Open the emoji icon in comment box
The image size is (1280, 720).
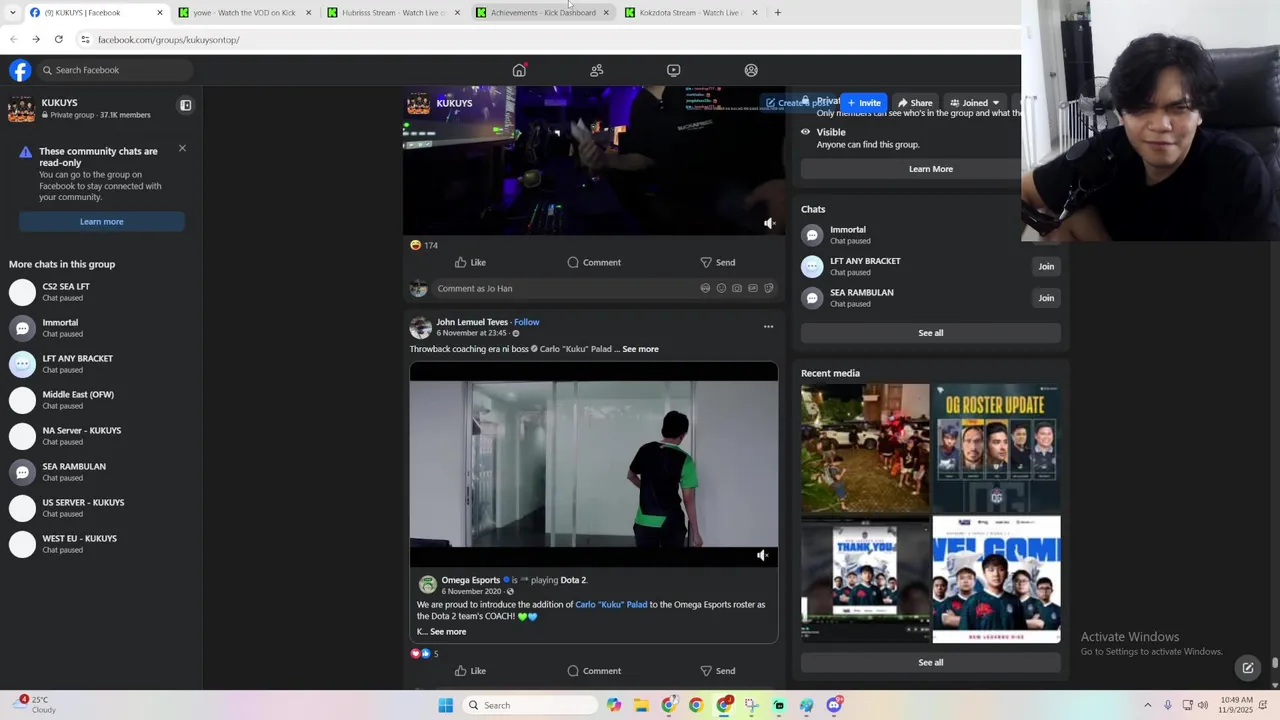tap(721, 288)
